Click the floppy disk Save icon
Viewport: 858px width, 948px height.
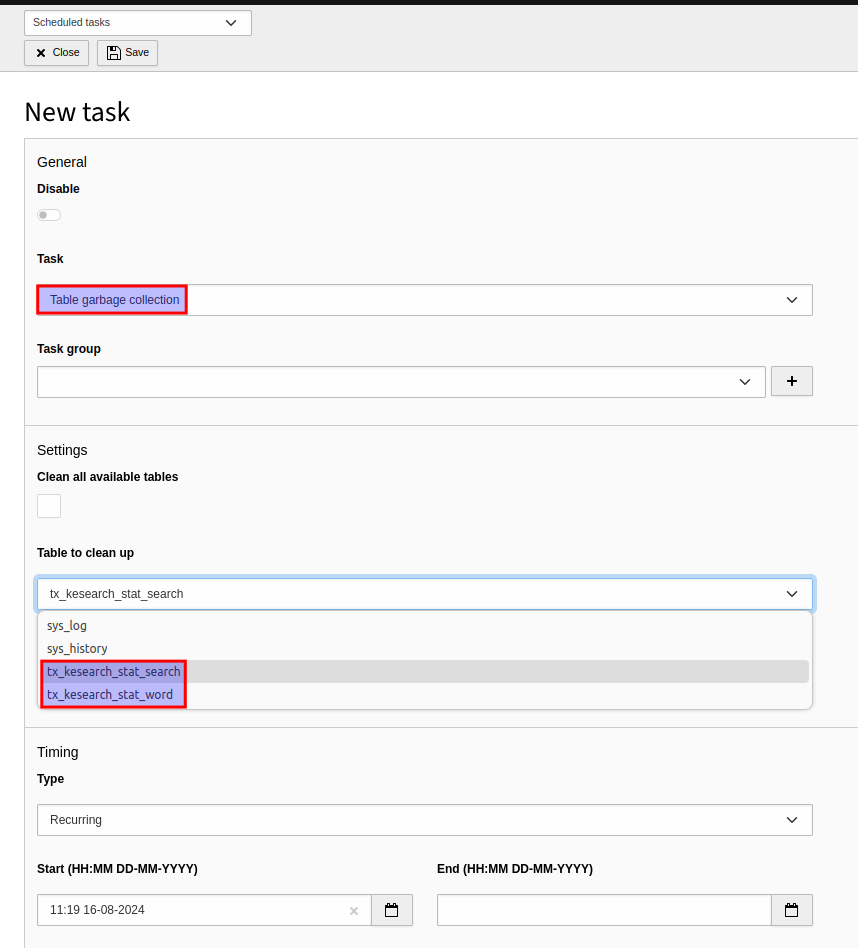[x=113, y=52]
